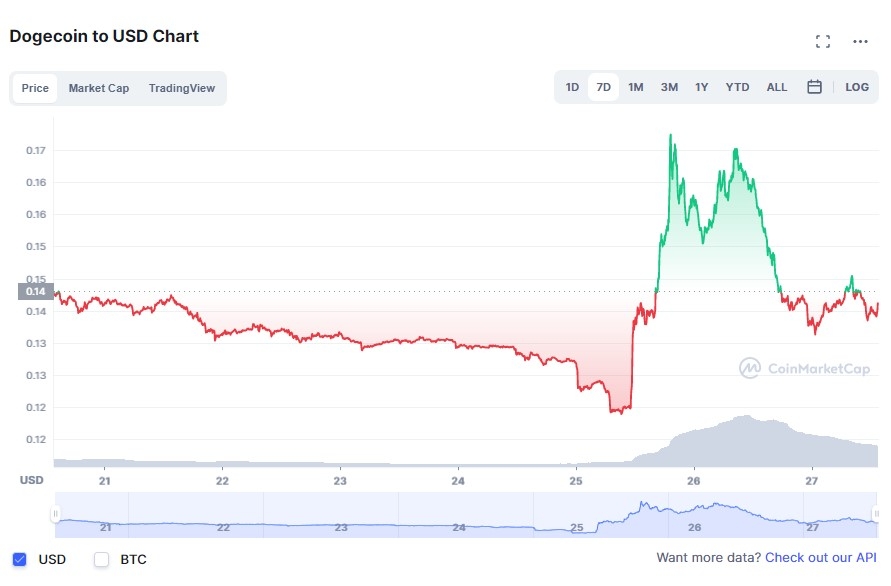Open the calendar date range picker
This screenshot has height=586, width=891.
[x=814, y=87]
